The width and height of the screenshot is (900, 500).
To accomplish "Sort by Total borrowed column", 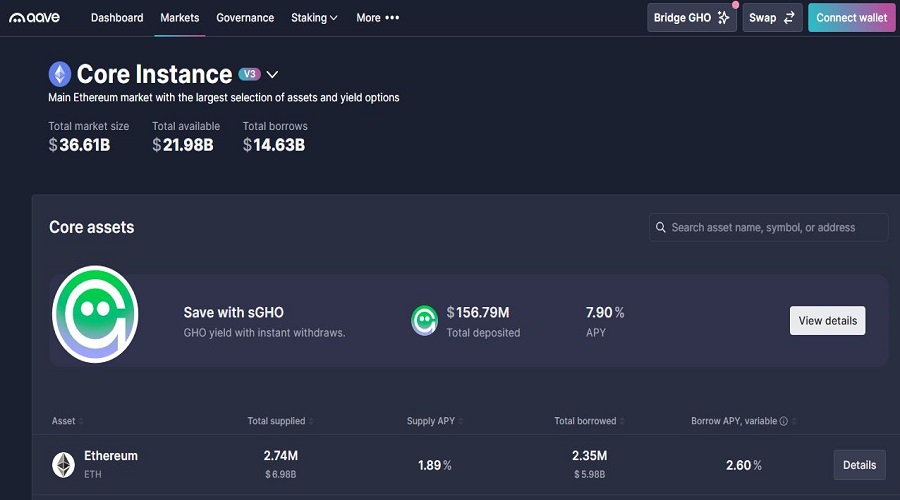I will point(589,421).
